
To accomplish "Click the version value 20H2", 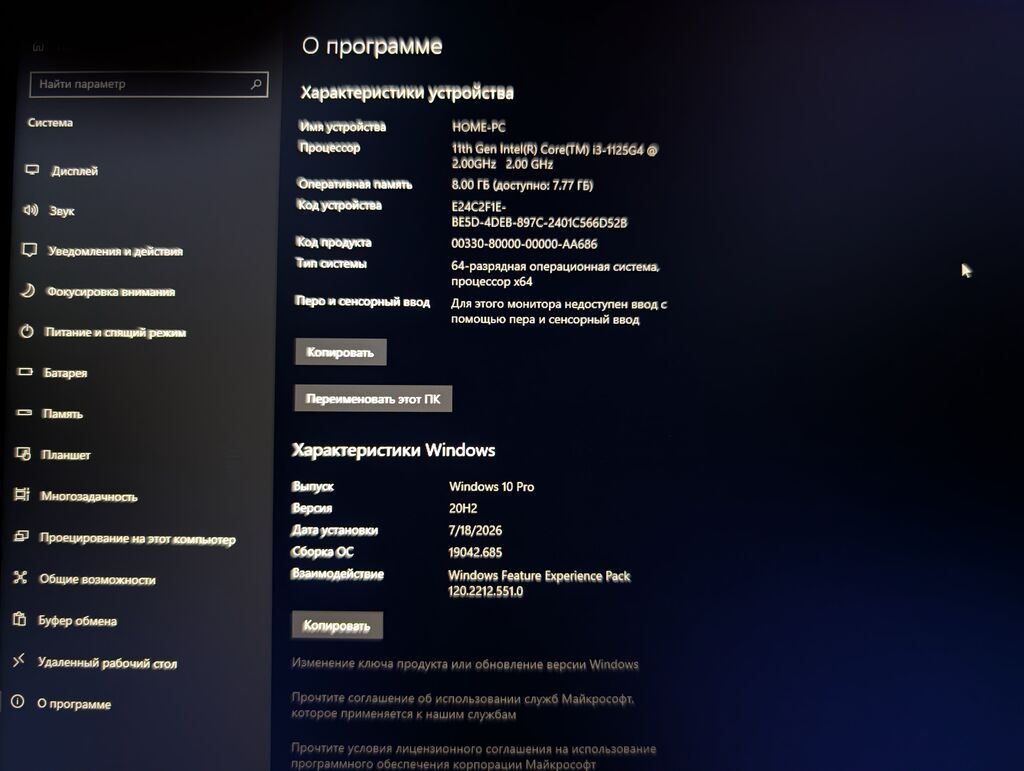I will (x=463, y=509).
